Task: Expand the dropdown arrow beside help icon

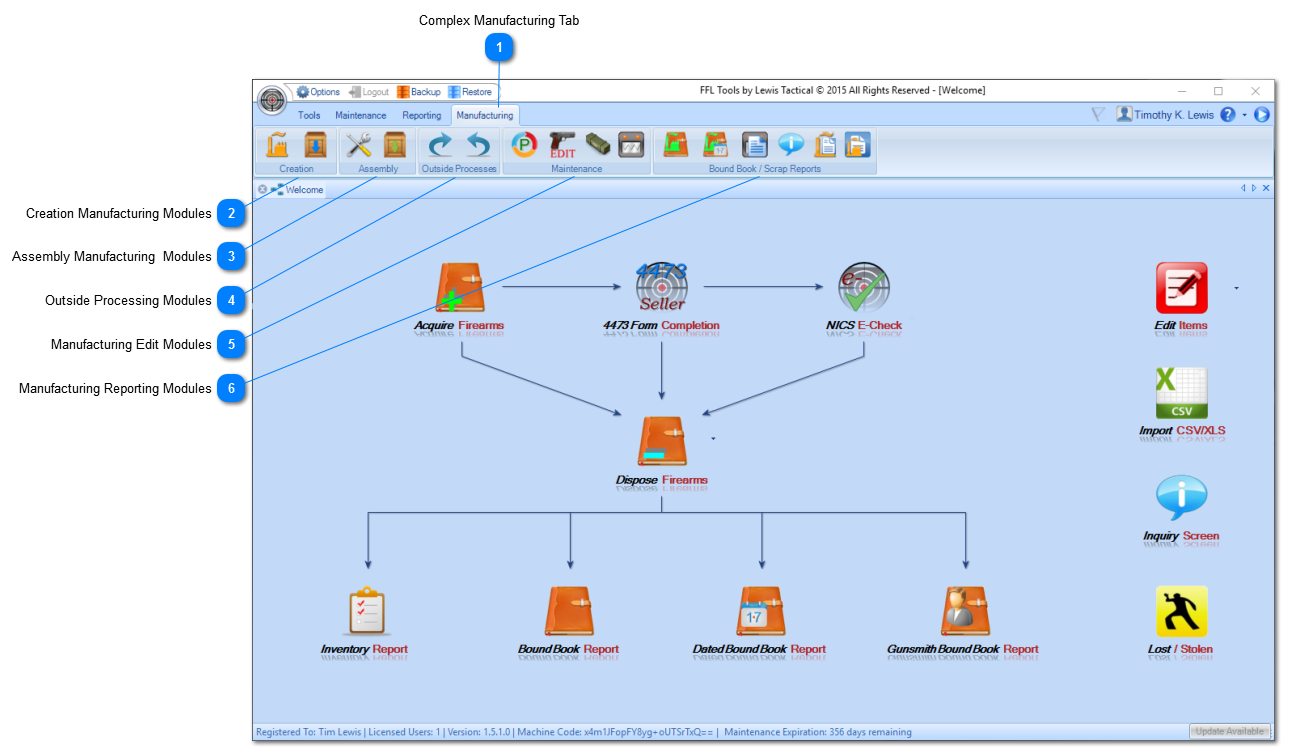Action: click(1245, 116)
